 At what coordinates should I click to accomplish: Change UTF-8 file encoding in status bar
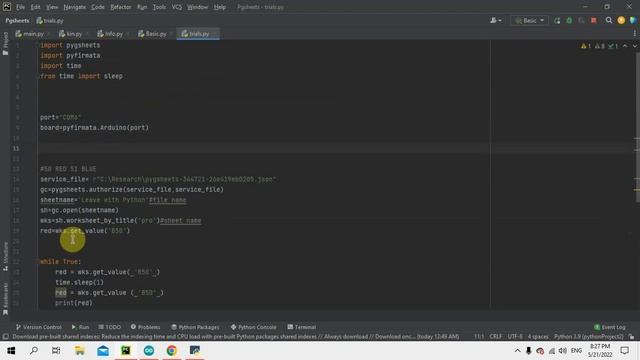pyautogui.click(x=515, y=337)
